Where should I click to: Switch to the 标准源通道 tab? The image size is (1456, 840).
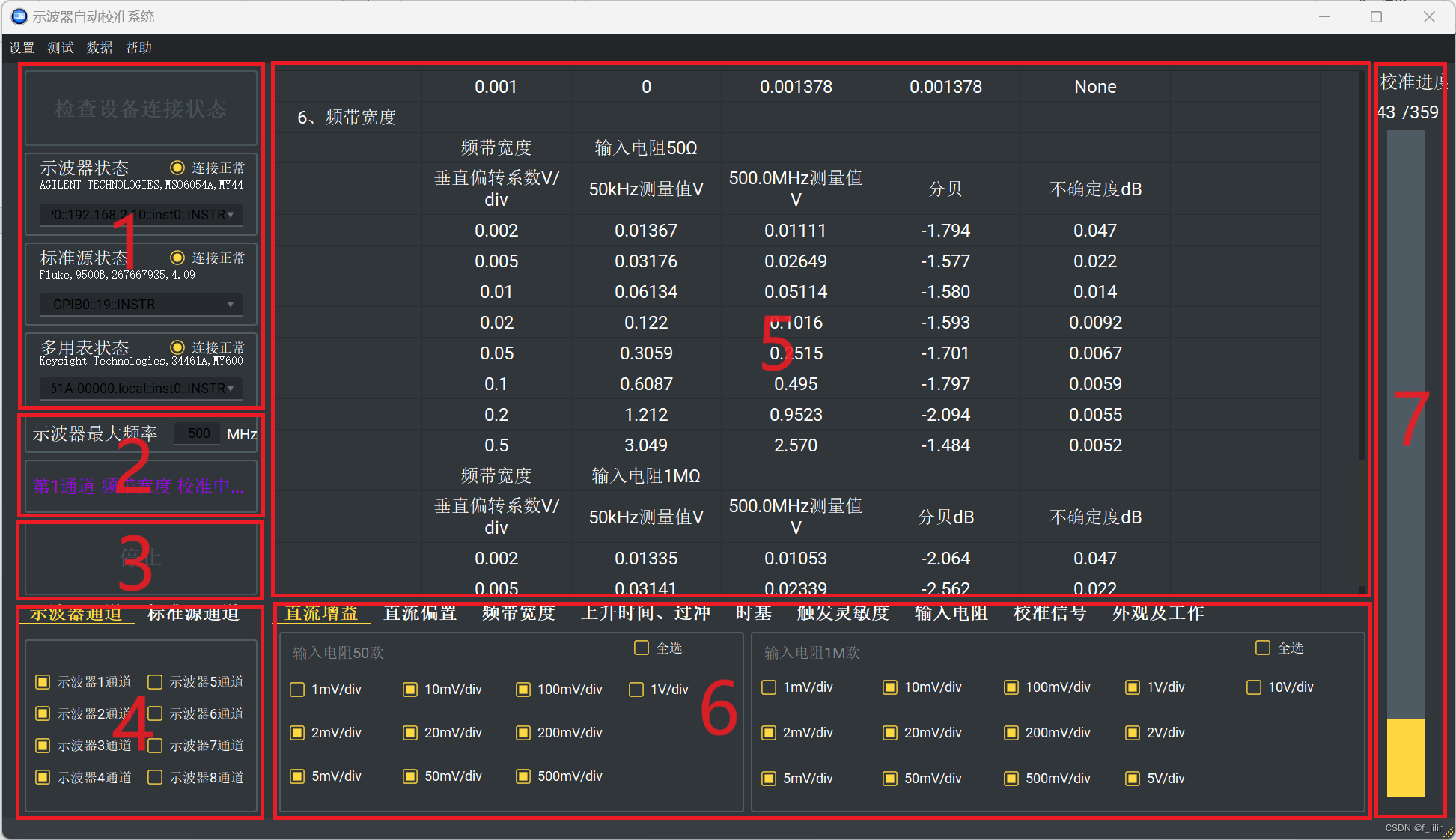[193, 615]
